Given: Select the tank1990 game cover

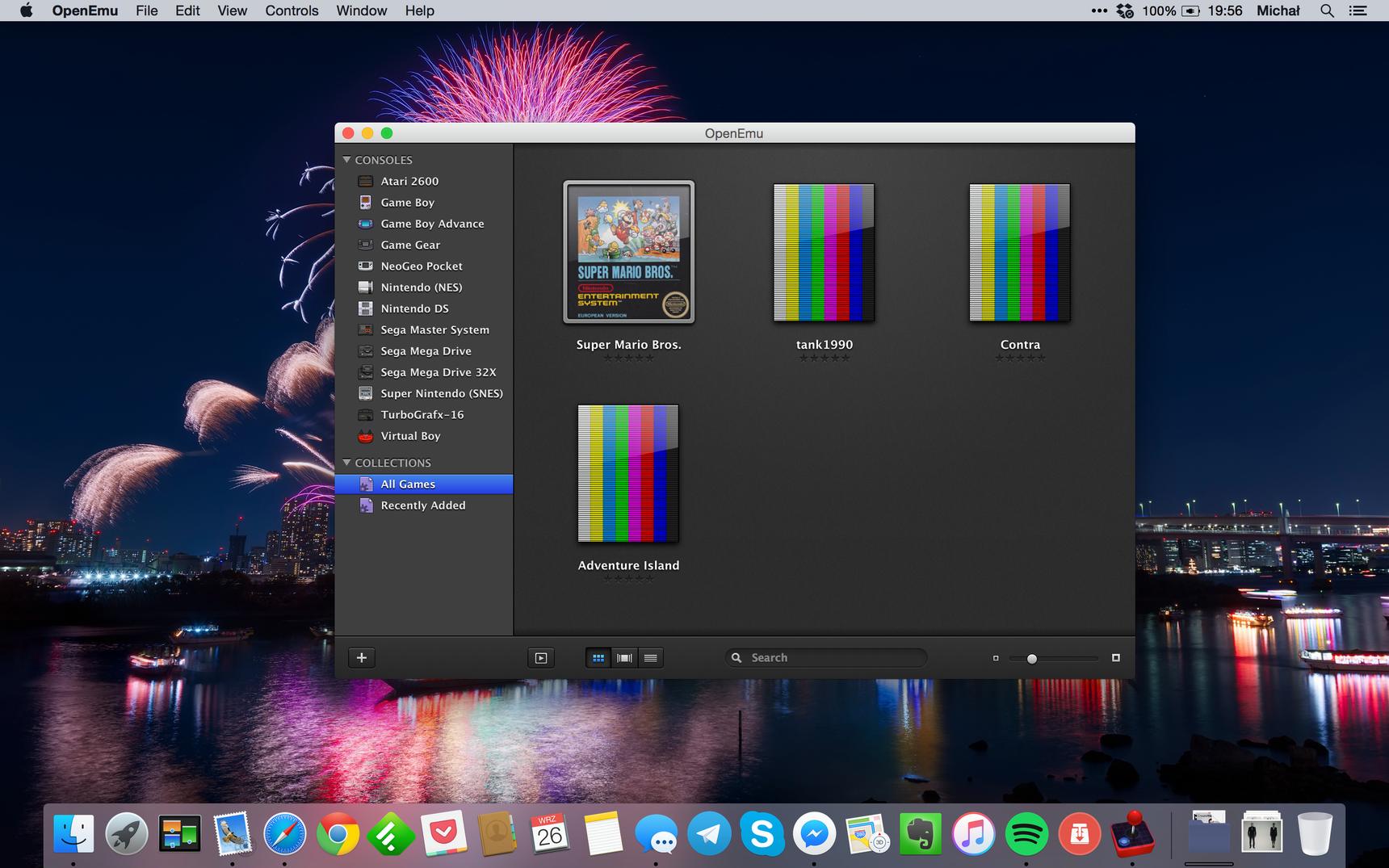Looking at the screenshot, I should coord(825,253).
